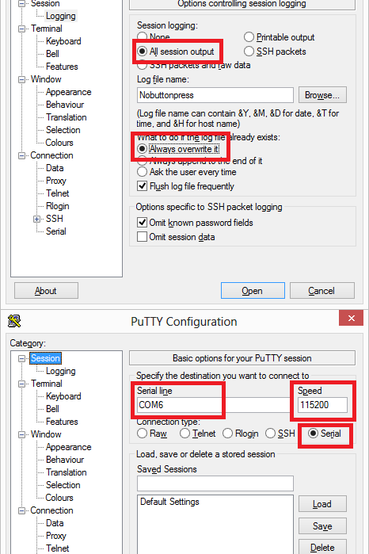Click the Save session button
This screenshot has width=369, height=554.
point(322,526)
